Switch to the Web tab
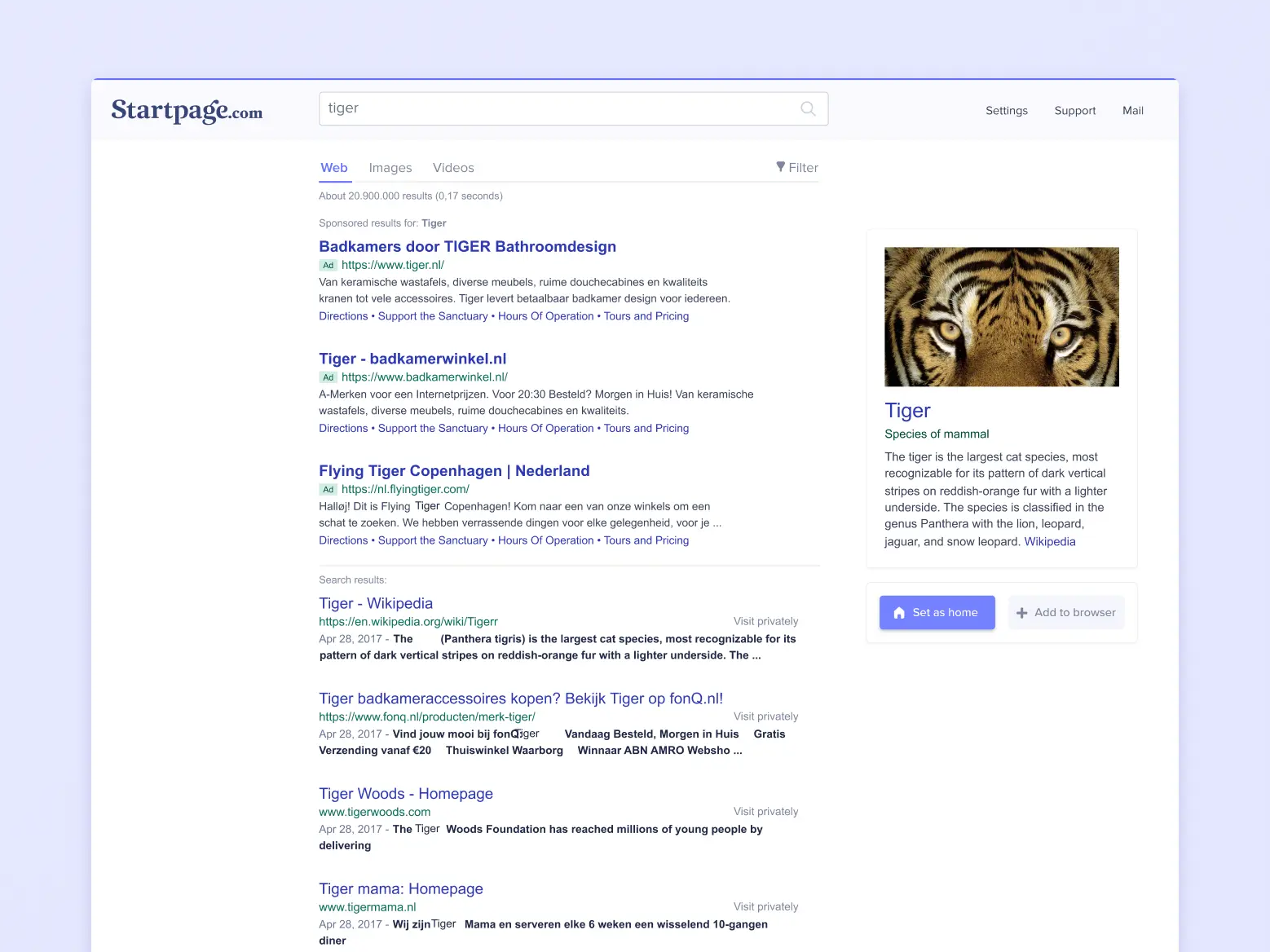Image resolution: width=1270 pixels, height=952 pixels. click(334, 168)
